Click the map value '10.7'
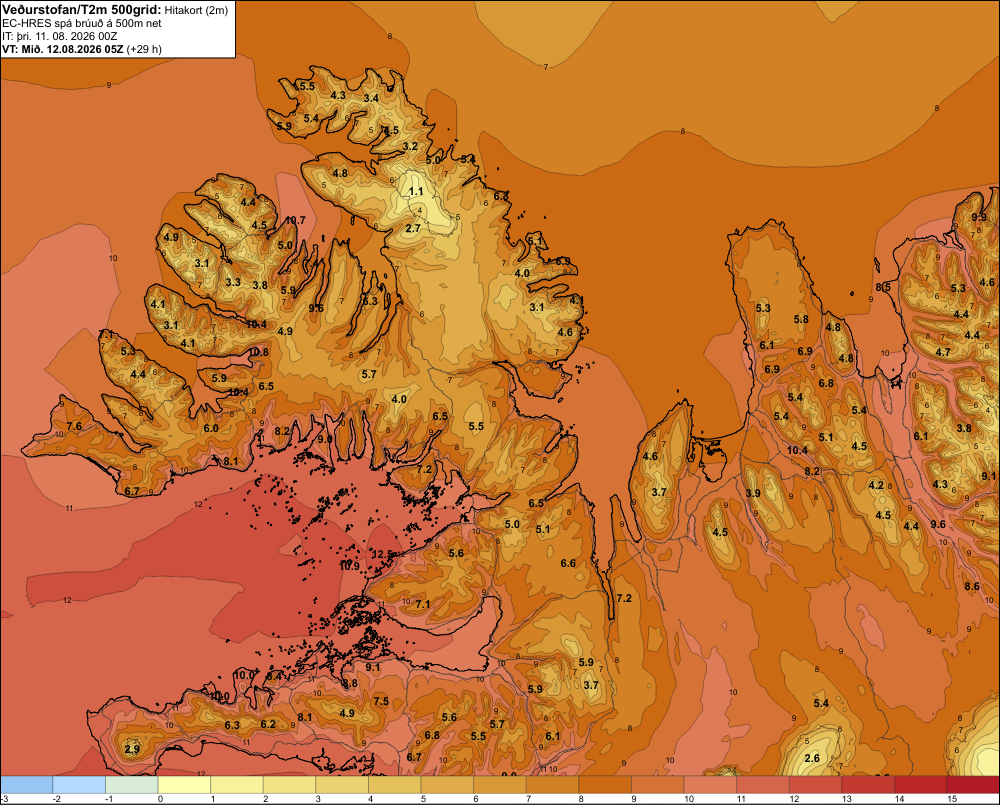This screenshot has width=1000, height=805. (x=295, y=221)
